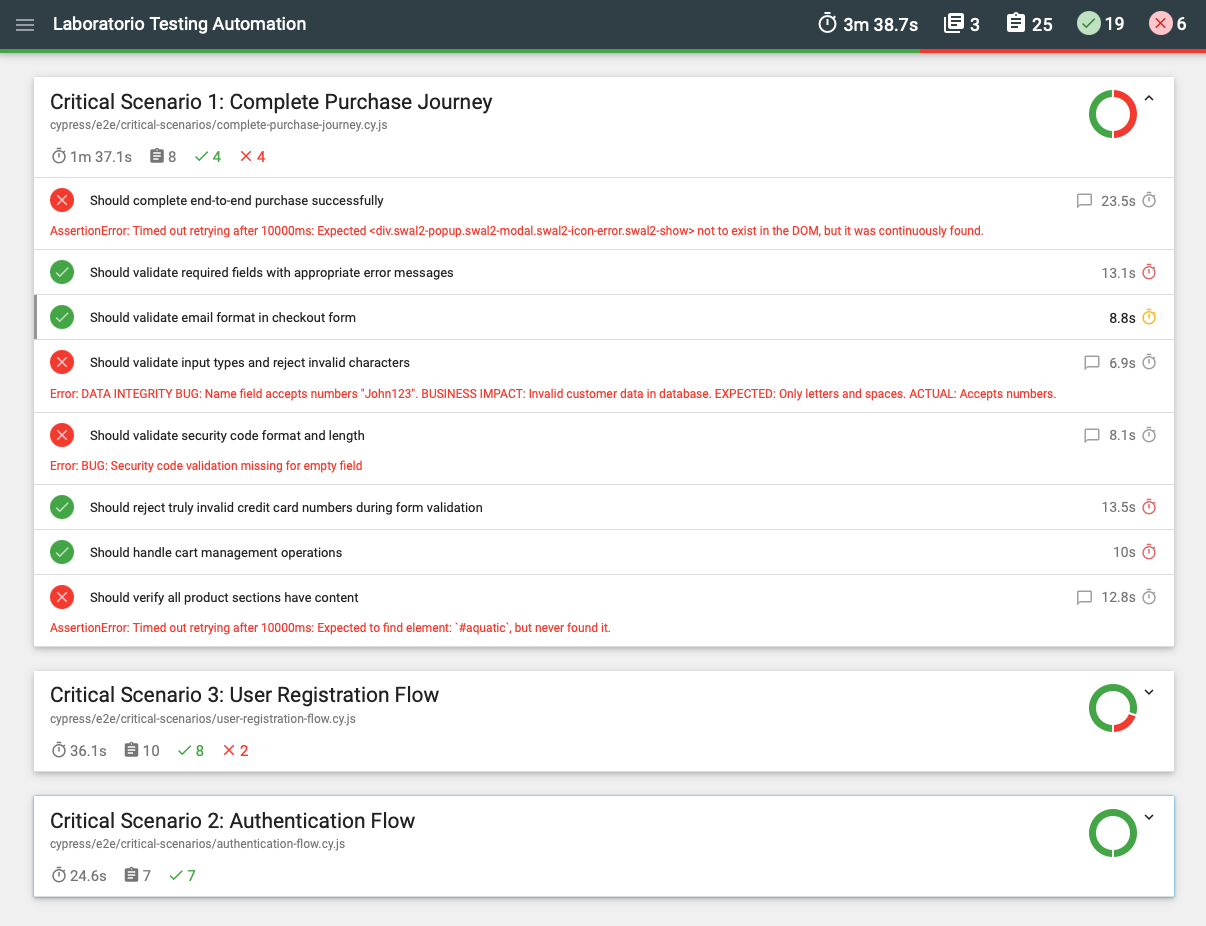
Task: Expand 'Should validate required fields' test row
Action: (604, 272)
